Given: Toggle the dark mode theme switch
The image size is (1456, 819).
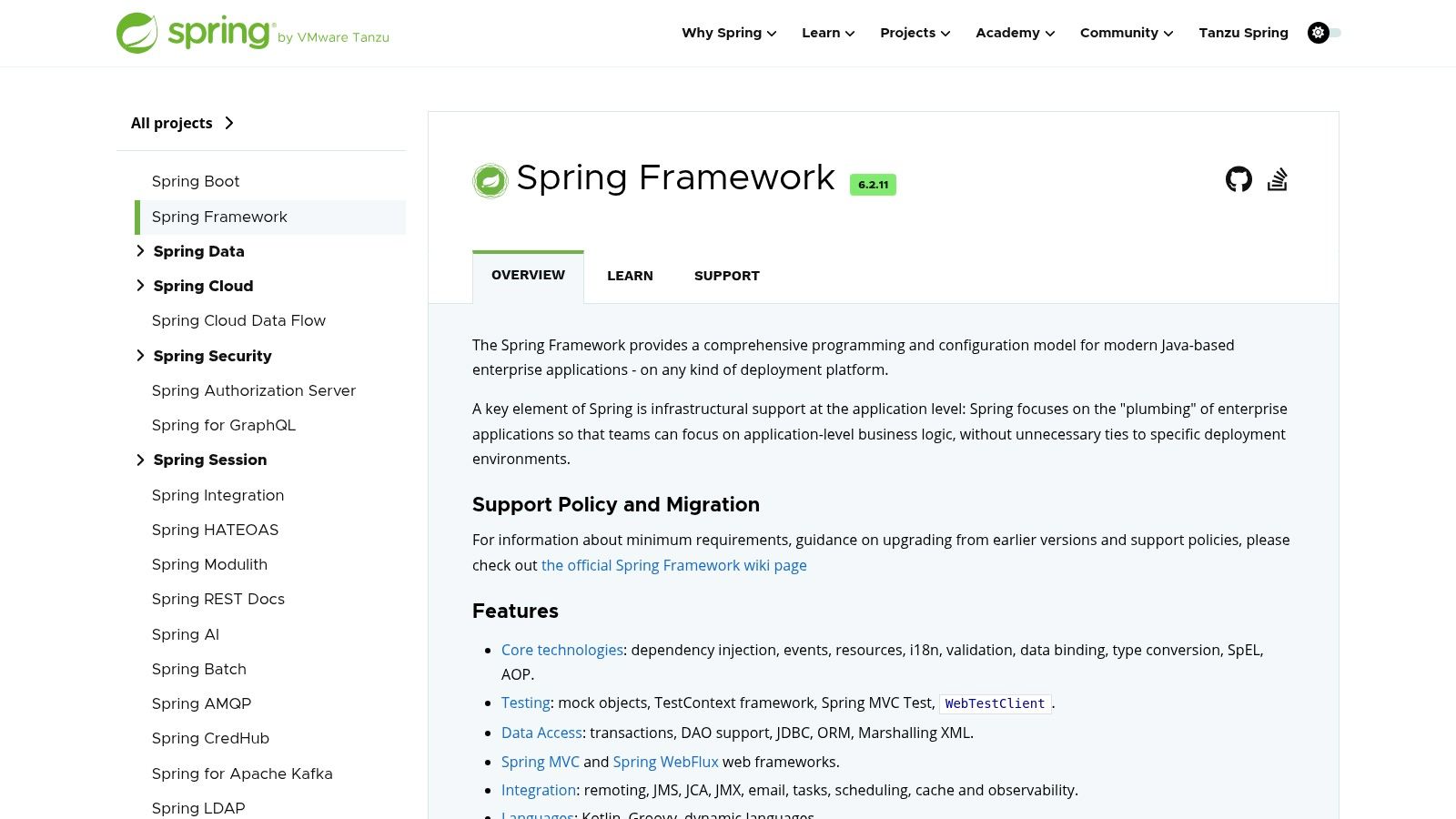Looking at the screenshot, I should click(1324, 33).
